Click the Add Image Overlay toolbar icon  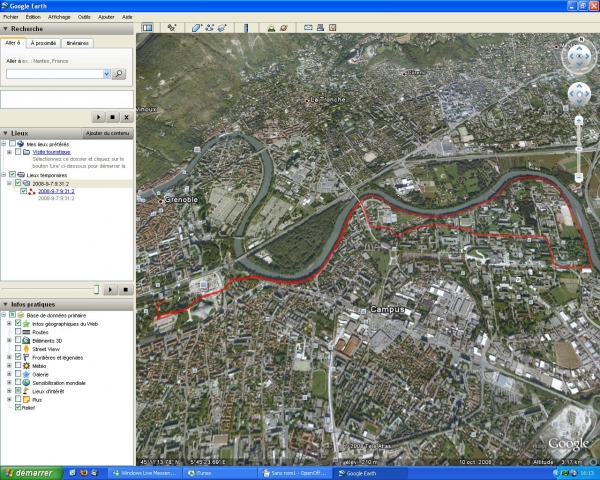click(x=222, y=28)
